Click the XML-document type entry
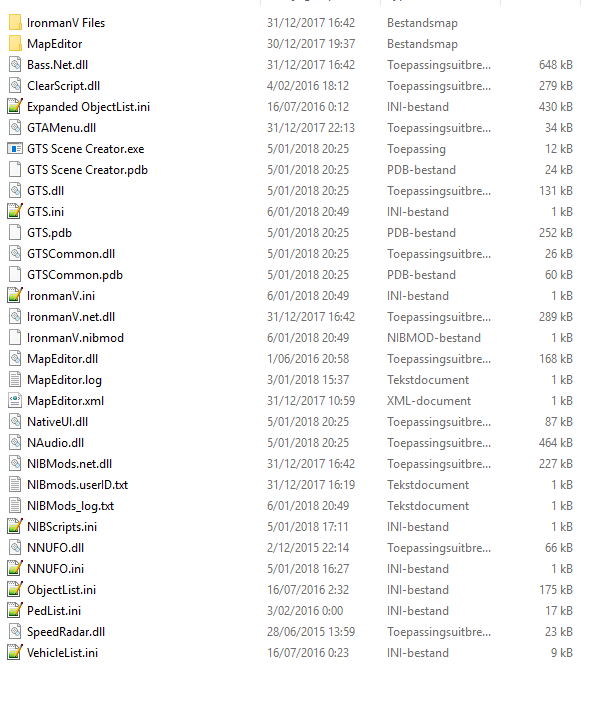This screenshot has width=614, height=723. [429, 401]
